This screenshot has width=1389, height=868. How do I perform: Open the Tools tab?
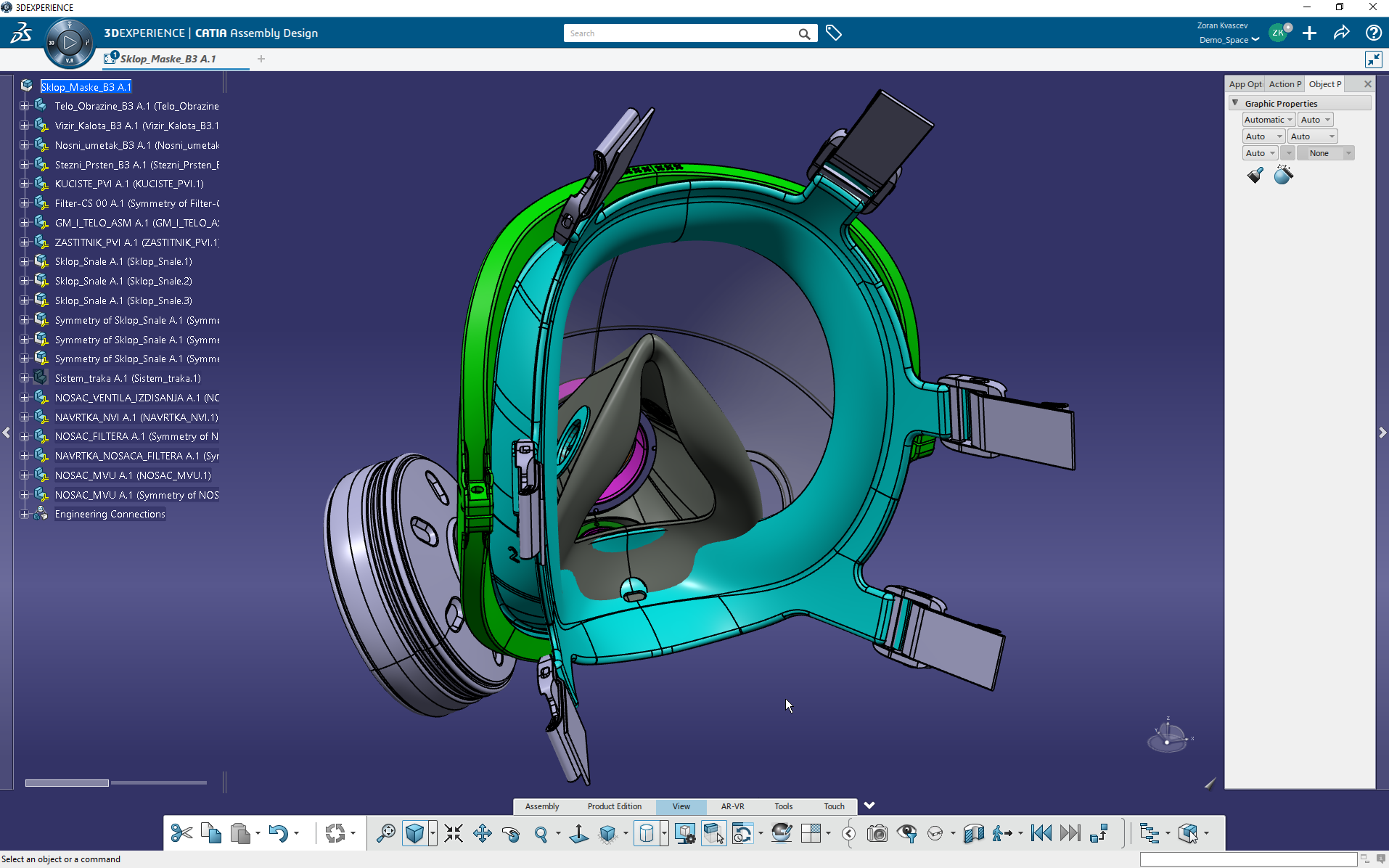point(783,806)
